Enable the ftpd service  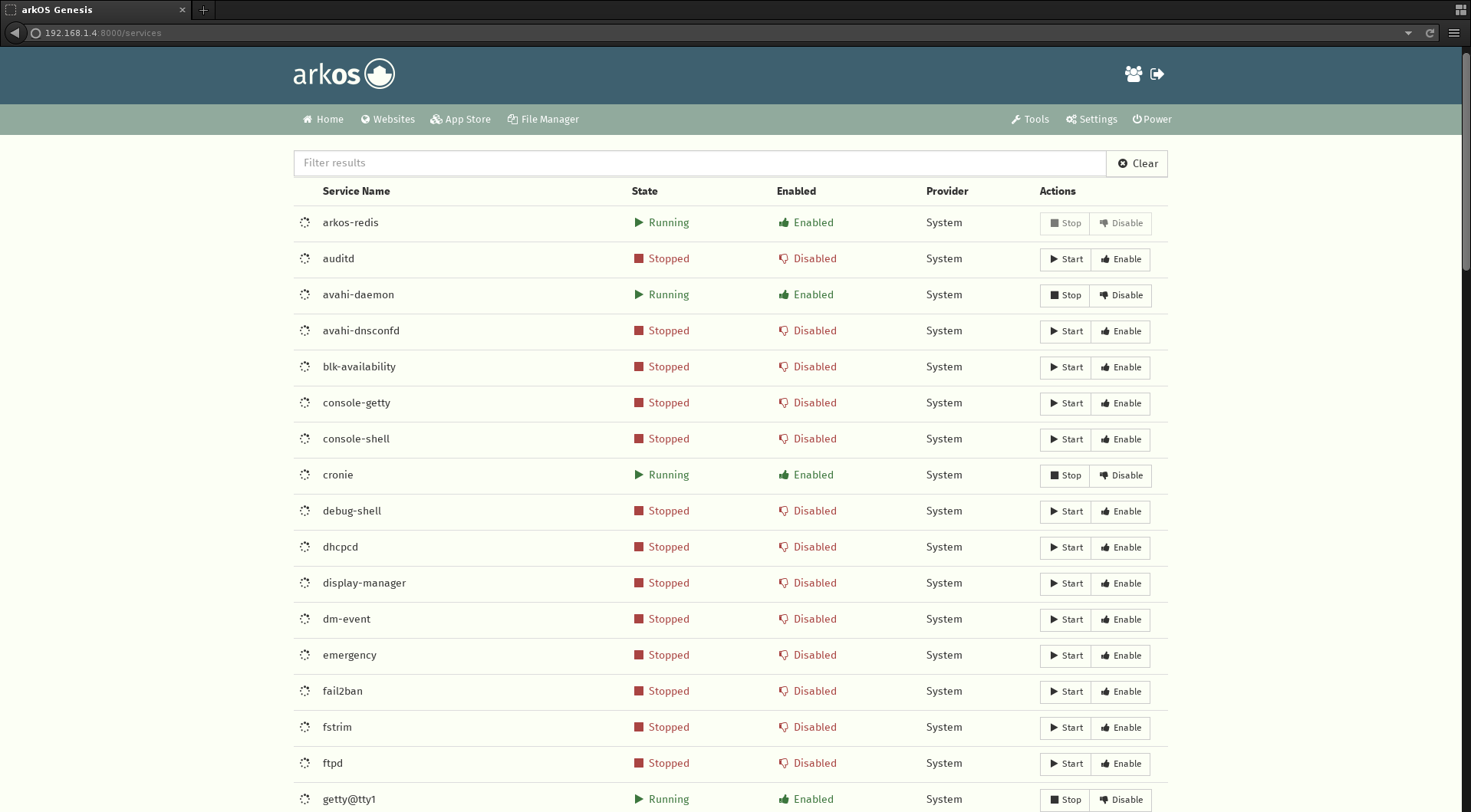(1121, 764)
